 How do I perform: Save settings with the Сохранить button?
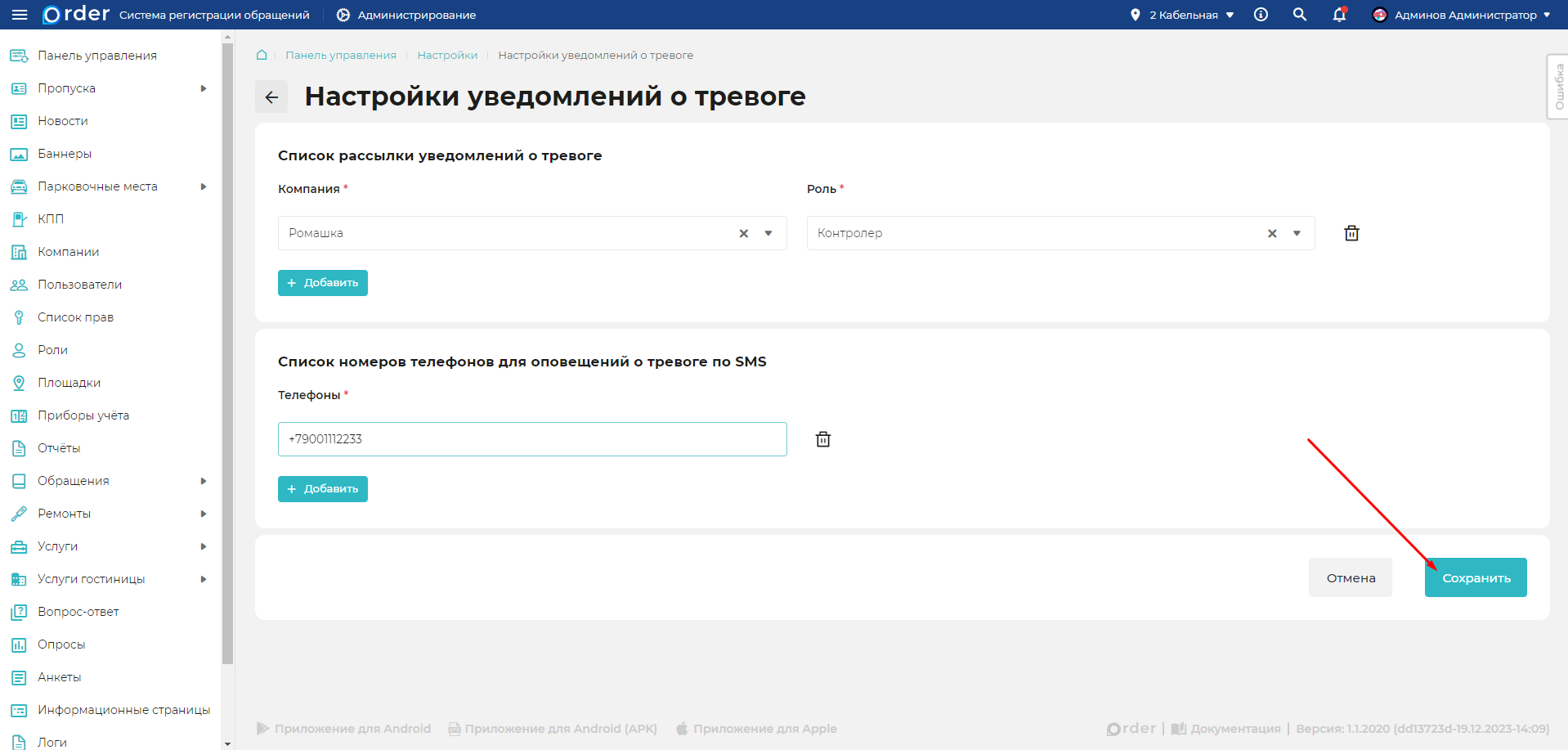pyautogui.click(x=1475, y=577)
